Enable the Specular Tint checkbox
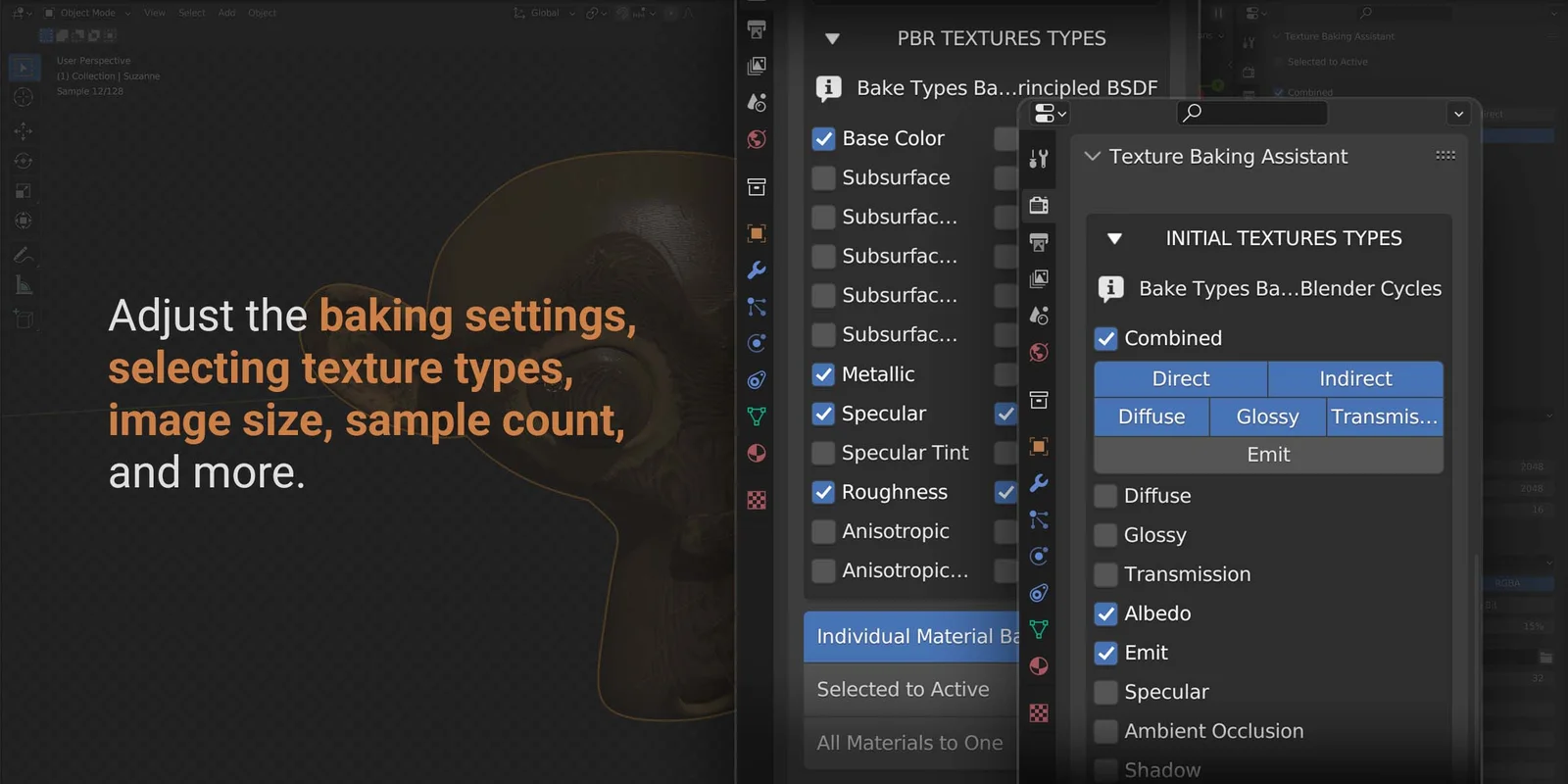 point(823,453)
